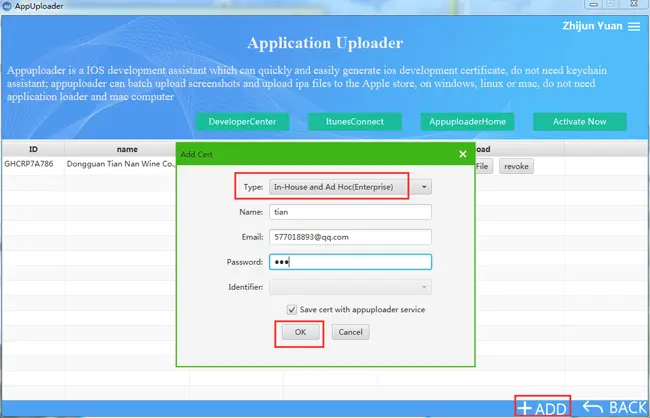
Task: Go BACK using bottom bar button
Action: 615,408
